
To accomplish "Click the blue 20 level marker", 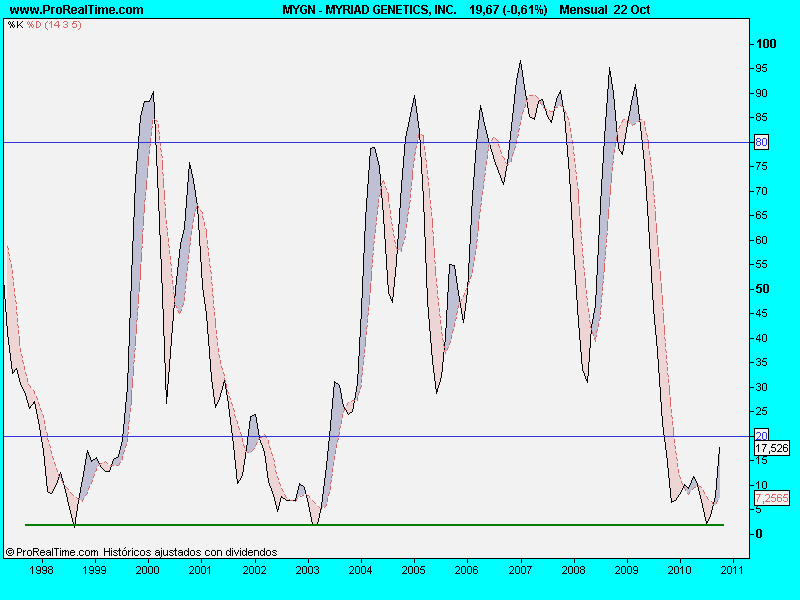I will (761, 436).
